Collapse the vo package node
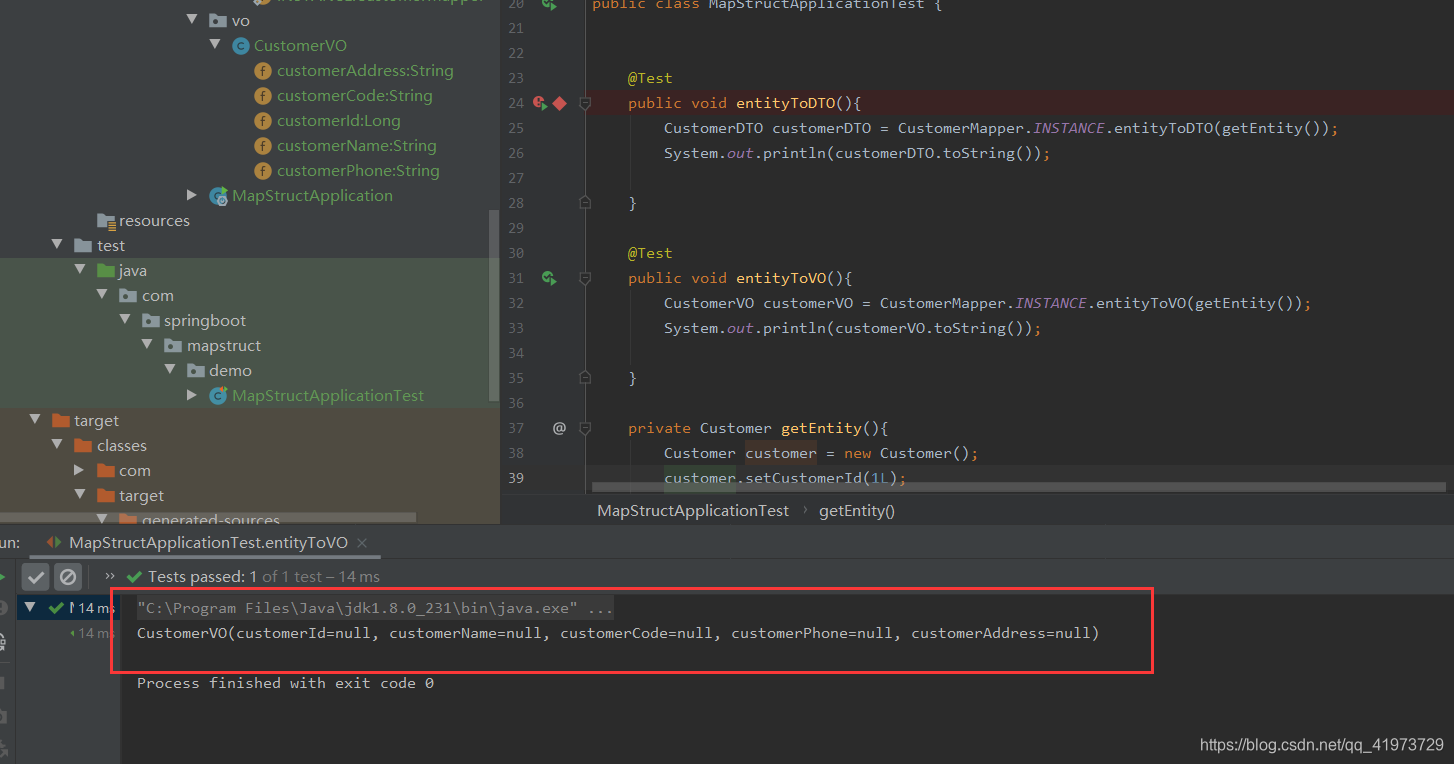Viewport: 1454px width, 764px height. click(193, 20)
